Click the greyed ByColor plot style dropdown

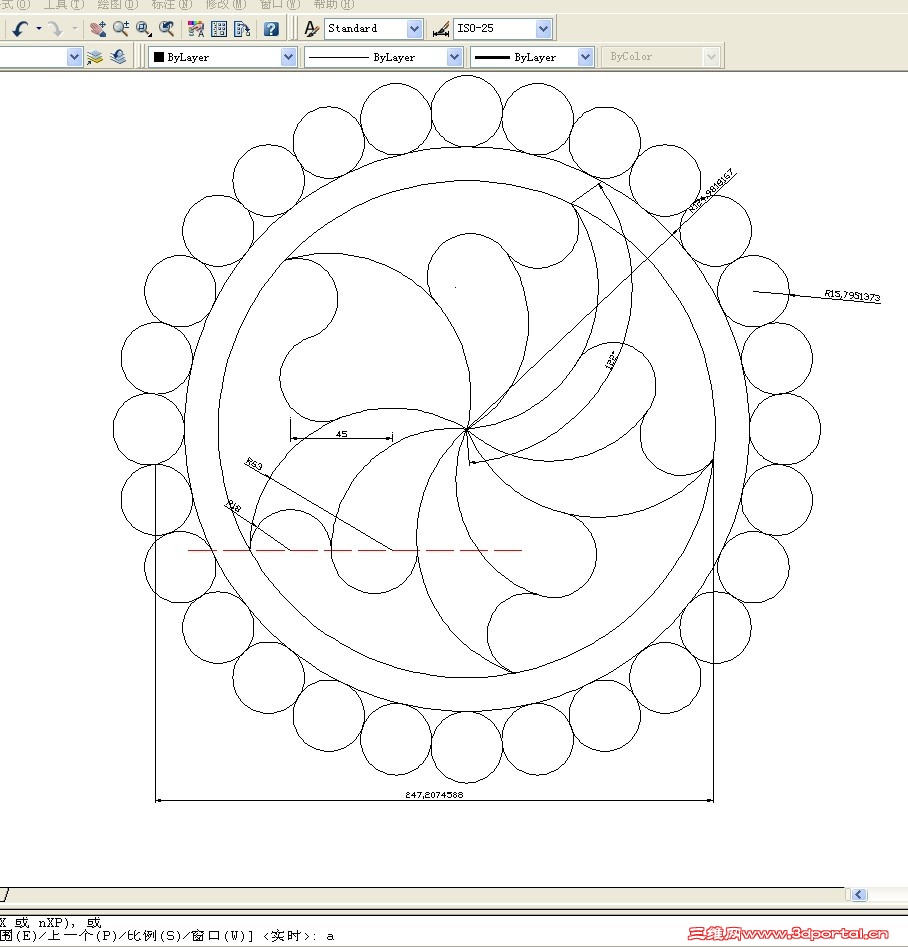pyautogui.click(x=660, y=57)
